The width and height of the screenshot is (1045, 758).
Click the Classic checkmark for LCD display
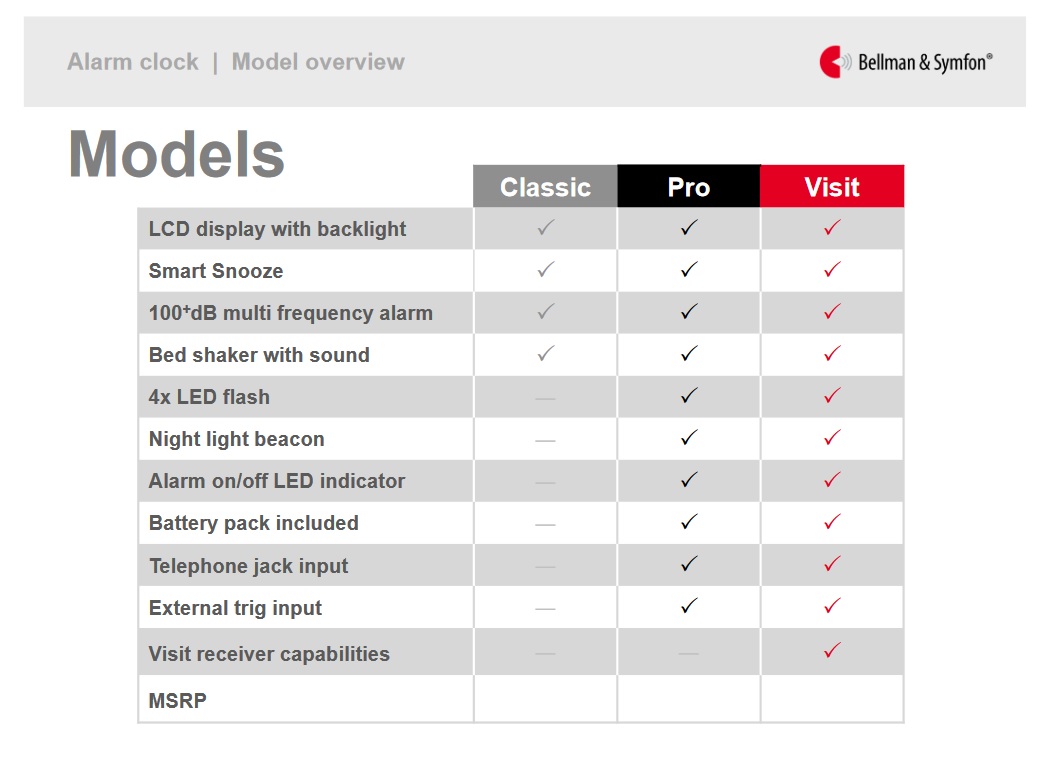(x=546, y=228)
